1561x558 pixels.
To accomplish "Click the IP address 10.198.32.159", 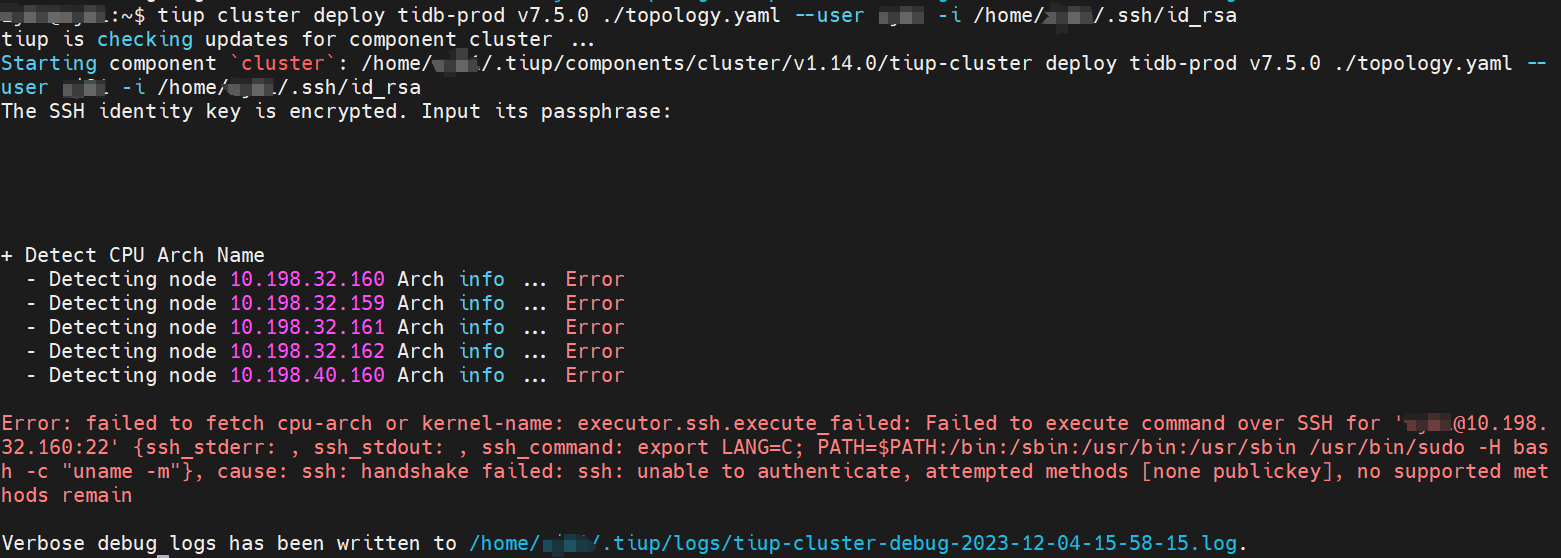I will (x=307, y=303).
